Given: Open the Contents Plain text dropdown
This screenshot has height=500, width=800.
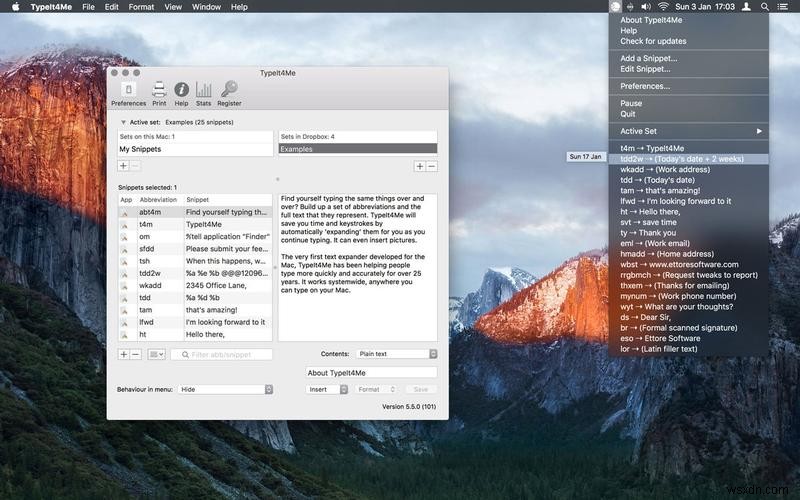Looking at the screenshot, I should [396, 354].
